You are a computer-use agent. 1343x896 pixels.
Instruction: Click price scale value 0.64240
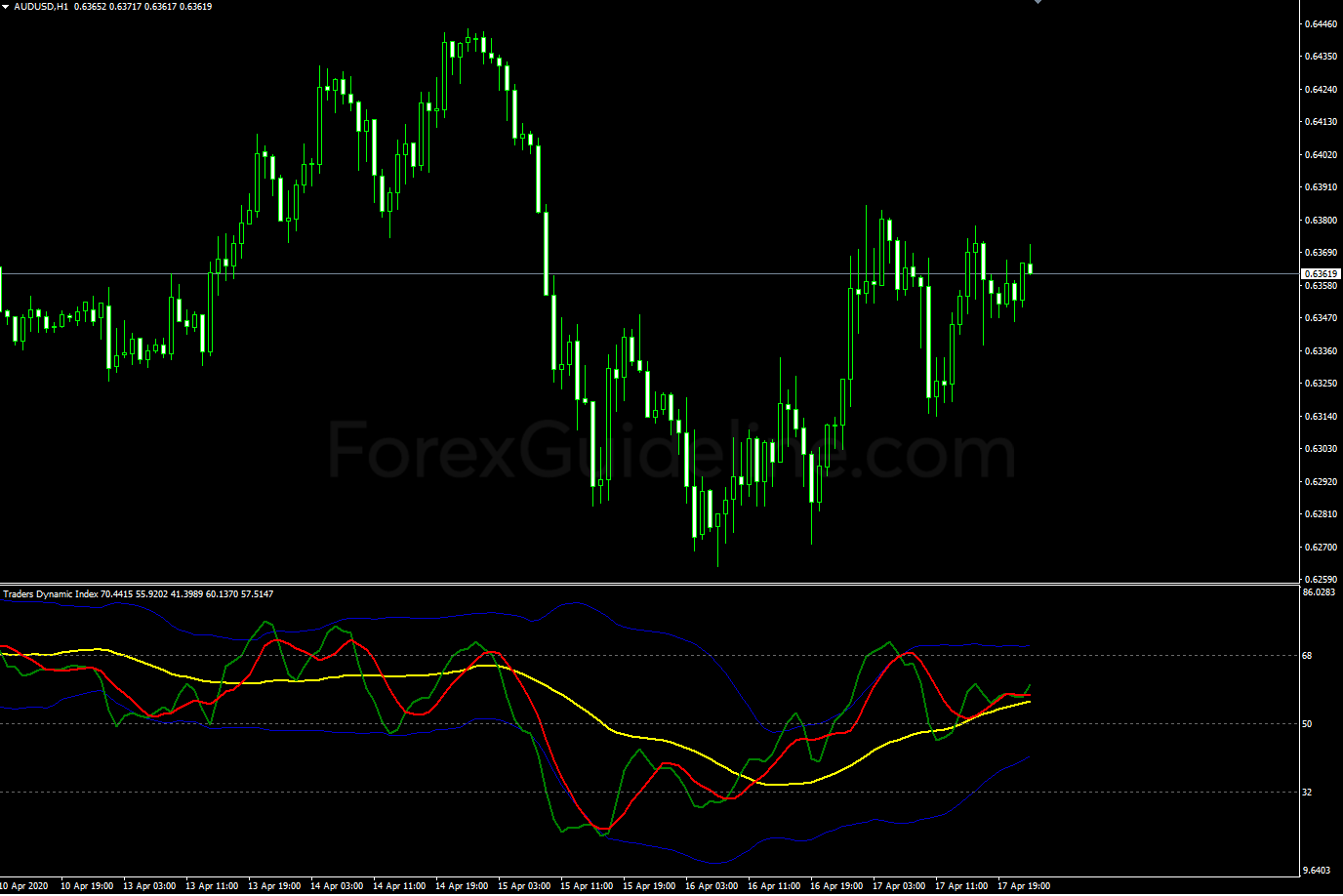click(x=1322, y=89)
